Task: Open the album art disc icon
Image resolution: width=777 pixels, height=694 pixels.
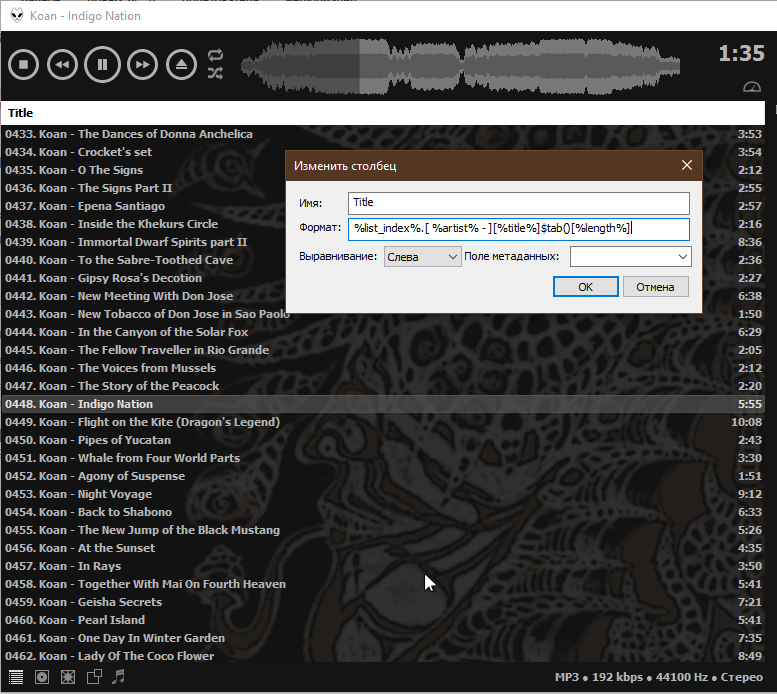Action: [42, 677]
